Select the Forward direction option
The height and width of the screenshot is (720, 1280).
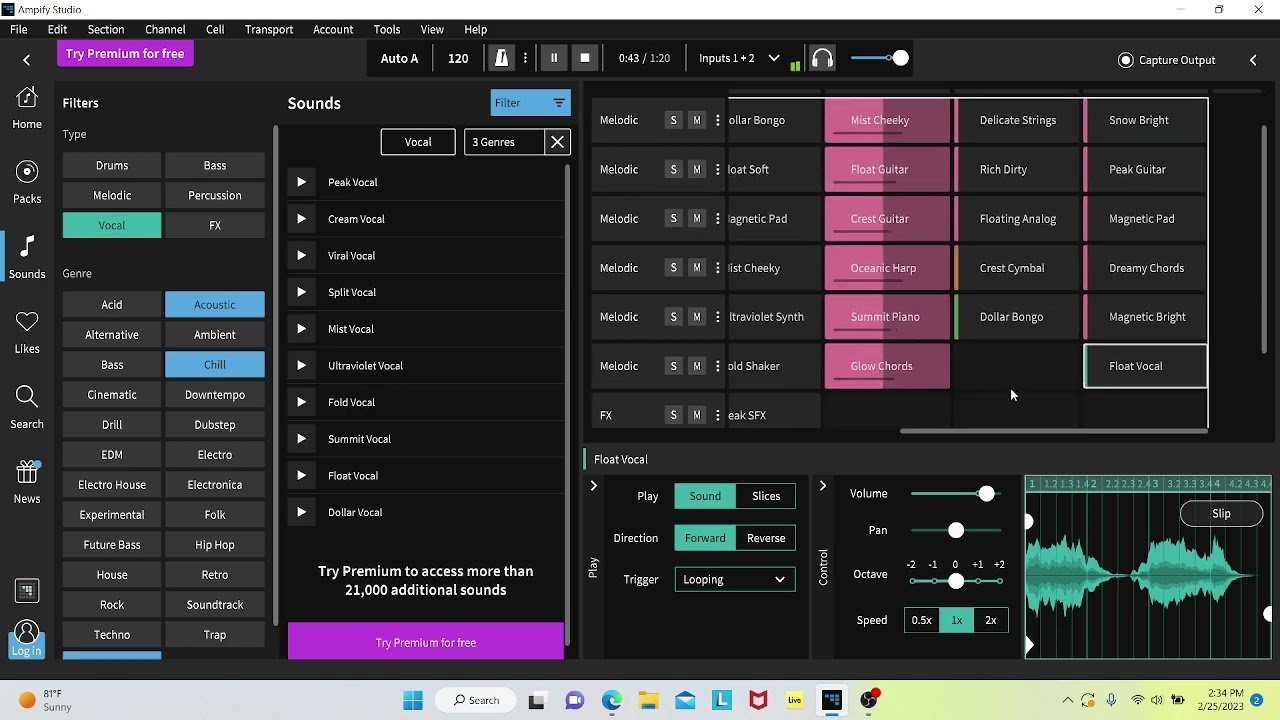[x=705, y=538]
